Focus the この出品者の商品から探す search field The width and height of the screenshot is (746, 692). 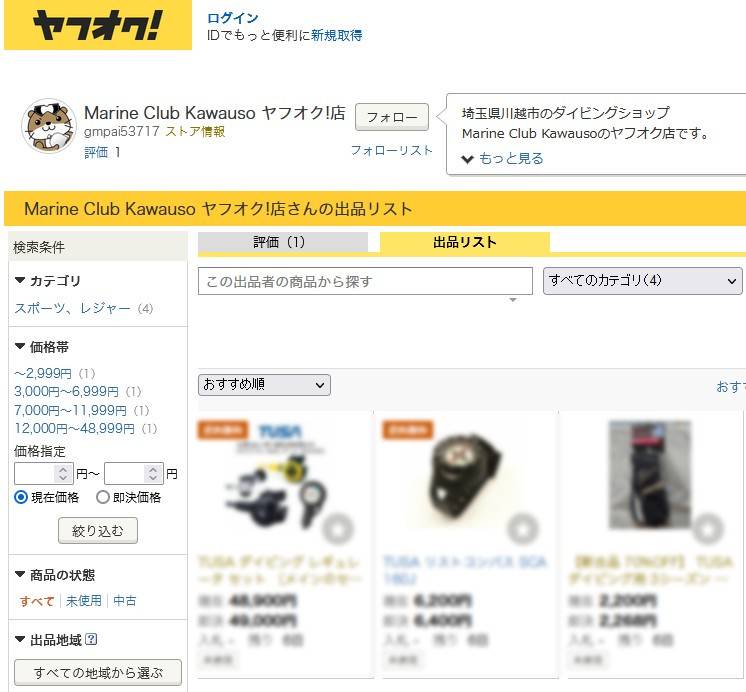click(x=365, y=281)
